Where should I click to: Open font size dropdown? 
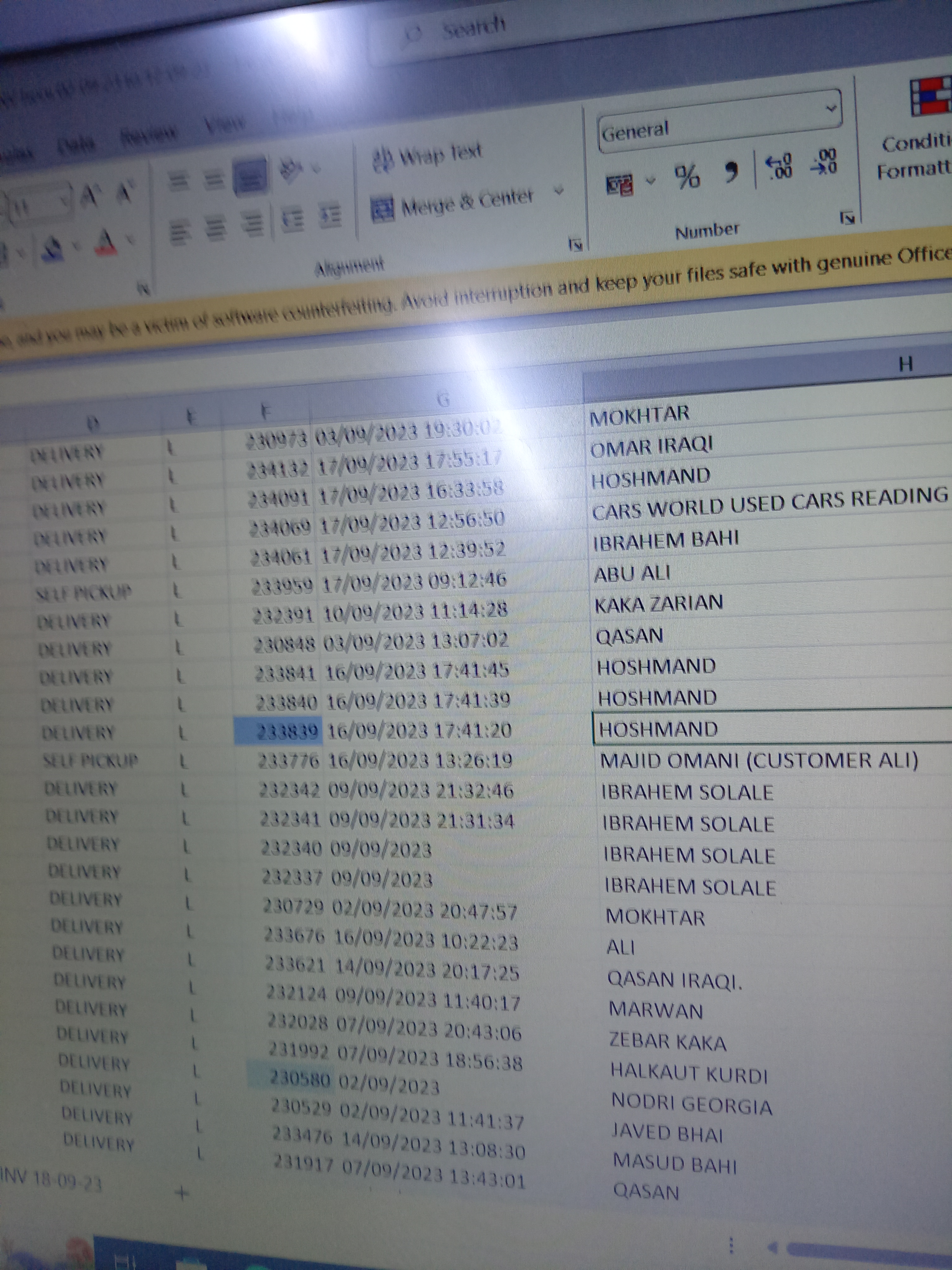[64, 200]
